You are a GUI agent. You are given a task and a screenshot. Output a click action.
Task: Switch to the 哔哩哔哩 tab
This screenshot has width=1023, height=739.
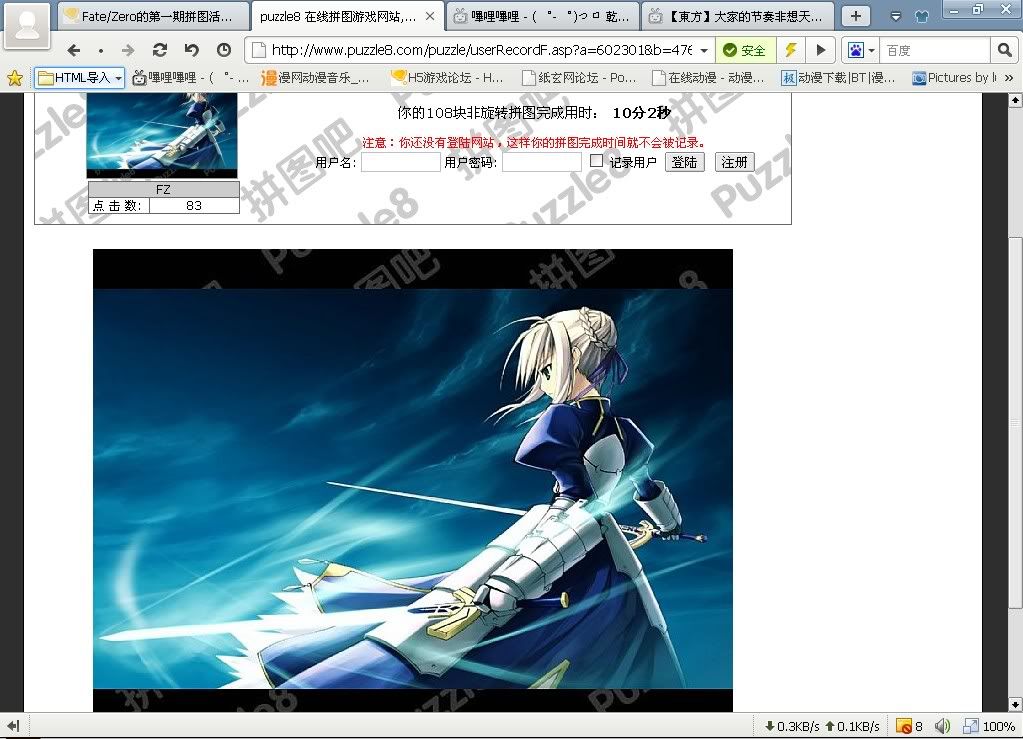(543, 16)
